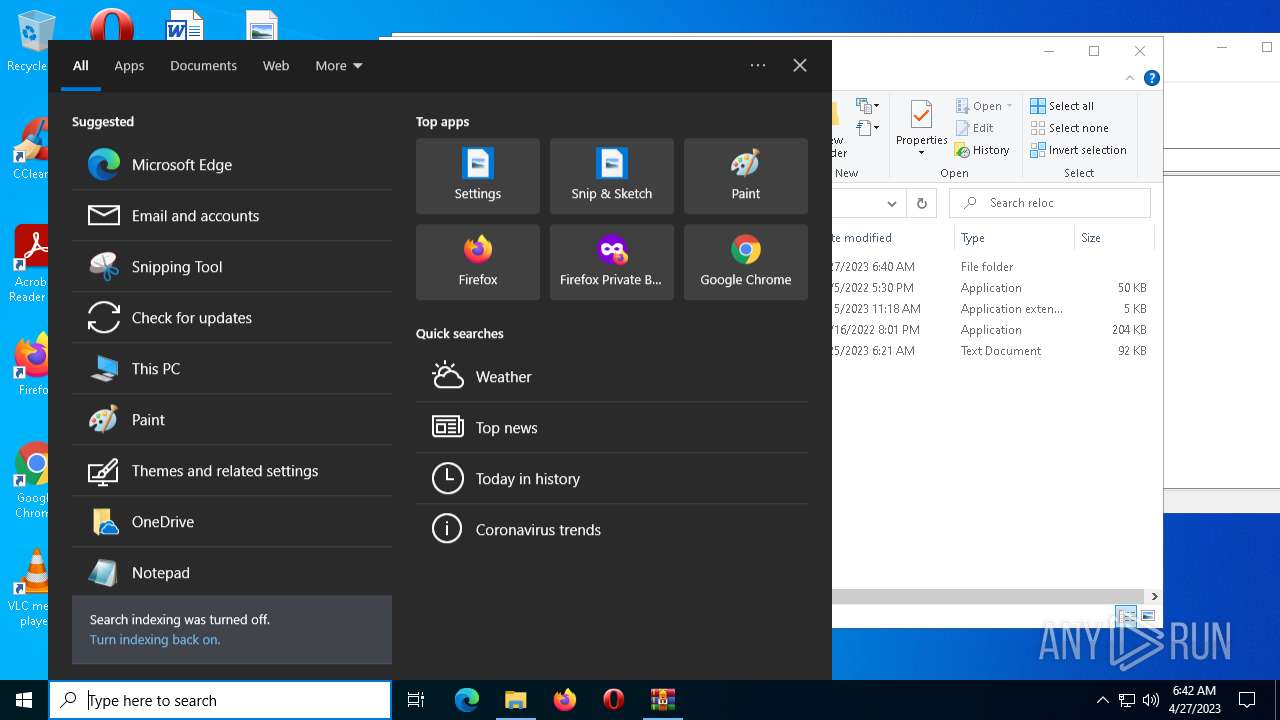Screen dimensions: 1280x720
Task: Open OneDrive from suggestions
Action: click(x=232, y=522)
